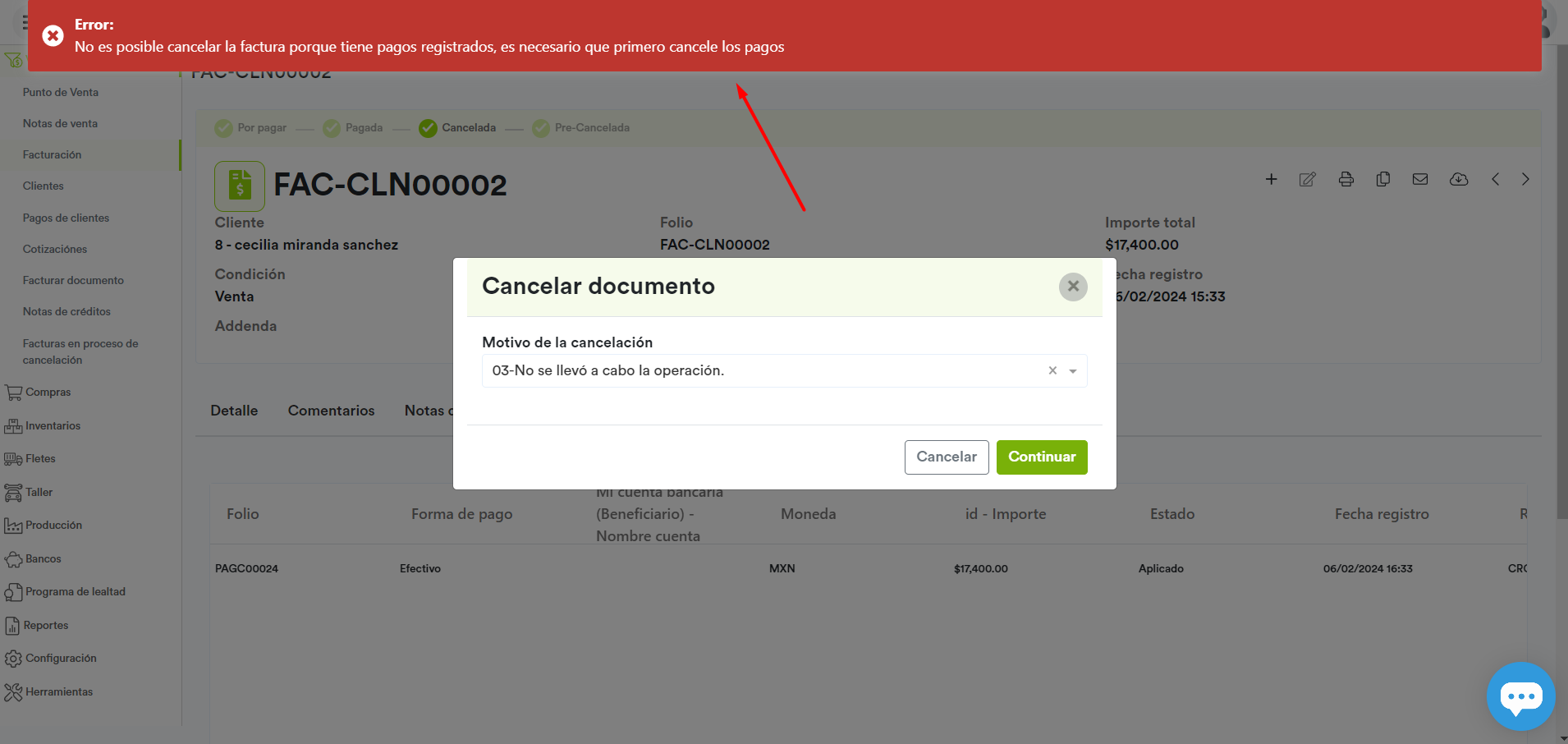1568x744 pixels.
Task: Open the Fletes truck icon
Action: pyautogui.click(x=14, y=458)
